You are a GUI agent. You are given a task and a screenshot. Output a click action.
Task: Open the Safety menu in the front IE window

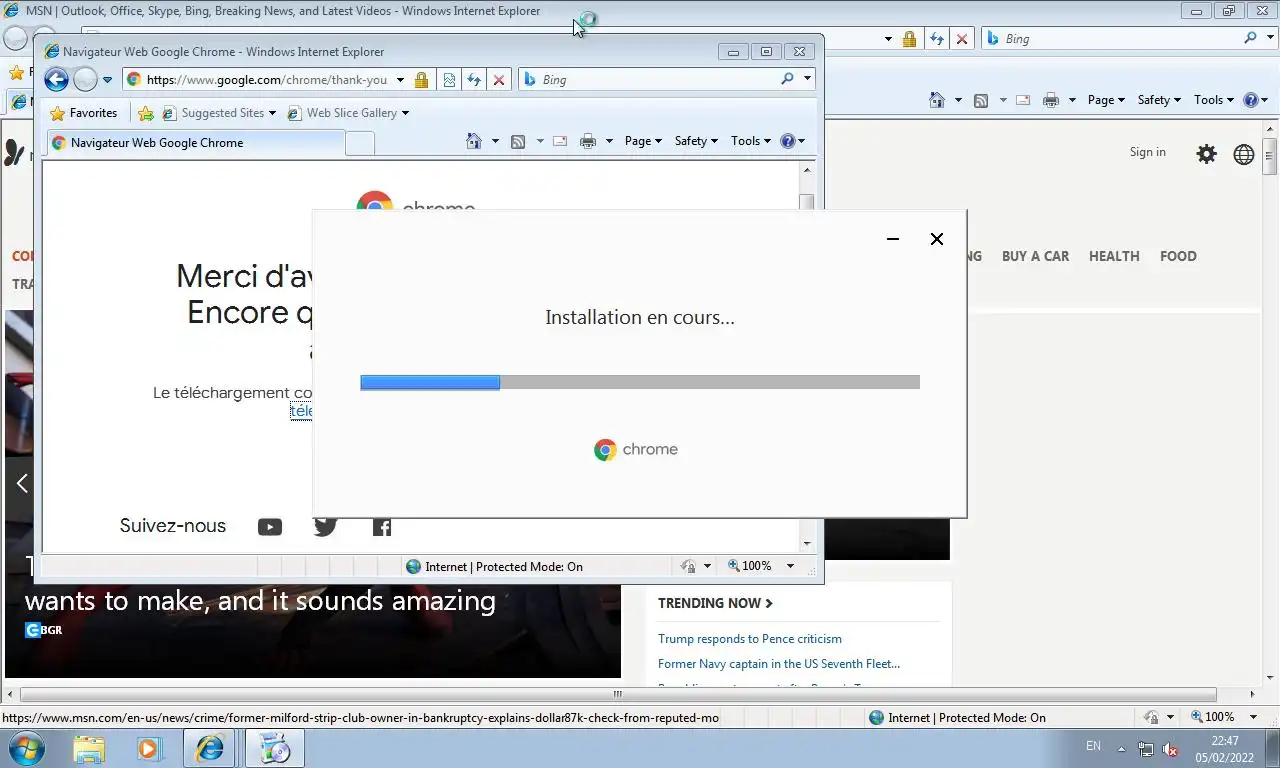(696, 141)
